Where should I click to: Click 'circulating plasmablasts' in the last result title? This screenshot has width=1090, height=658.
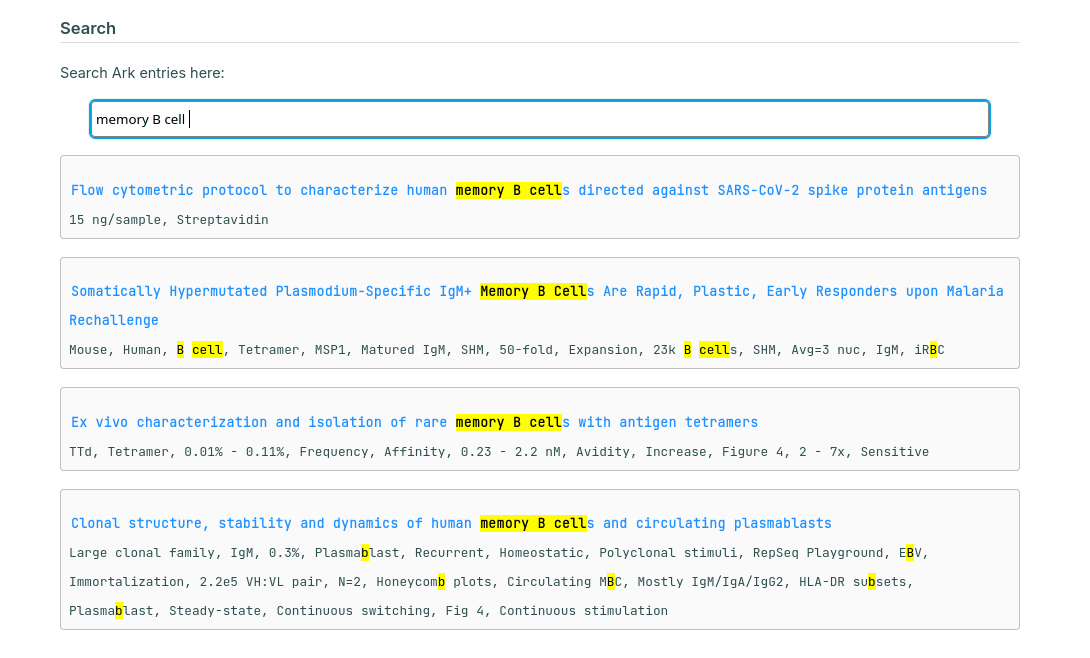point(733,523)
